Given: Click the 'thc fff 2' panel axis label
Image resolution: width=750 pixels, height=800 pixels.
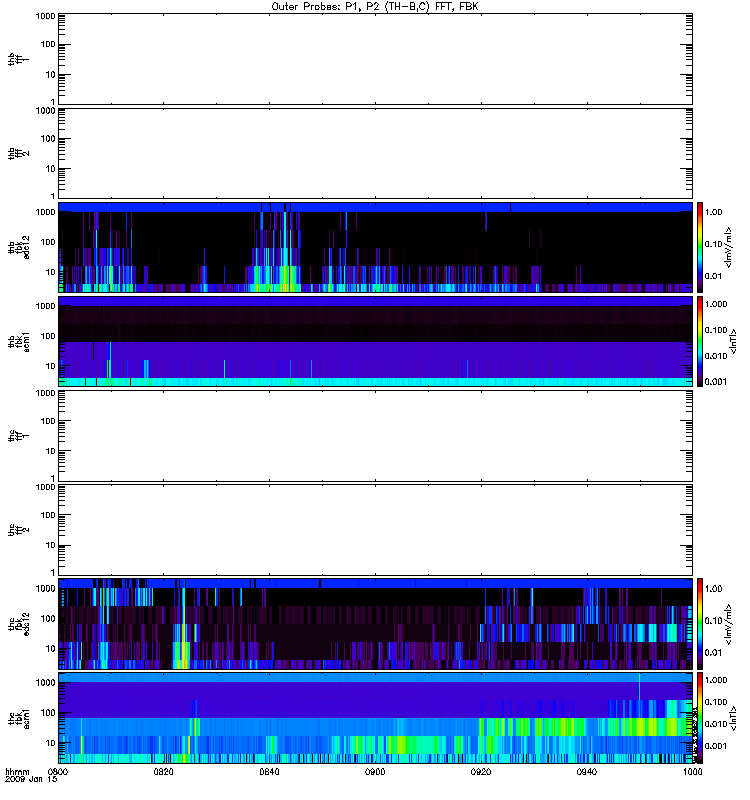Looking at the screenshot, I should (18, 530).
